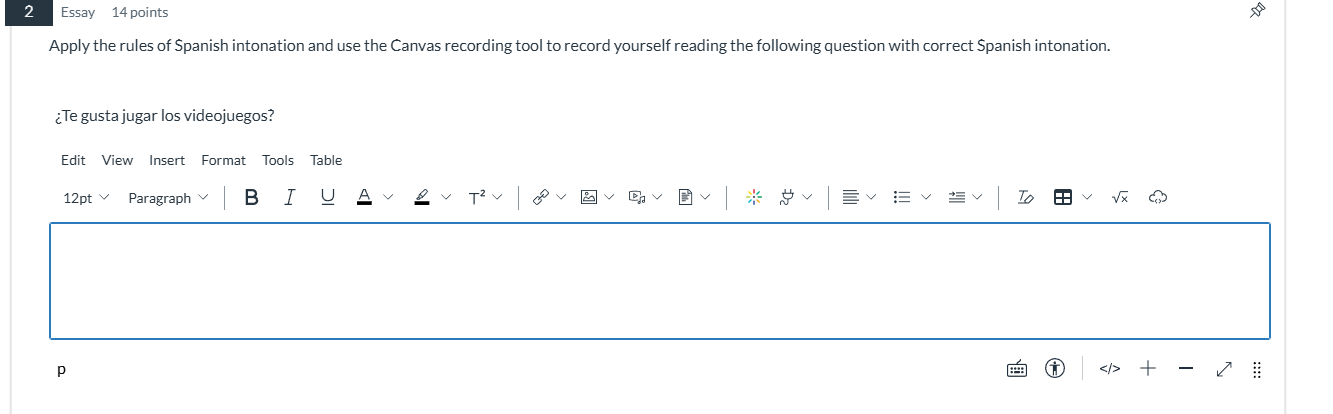The image size is (1333, 414).
Task: Toggle Italic formatting
Action: pyautogui.click(x=289, y=198)
